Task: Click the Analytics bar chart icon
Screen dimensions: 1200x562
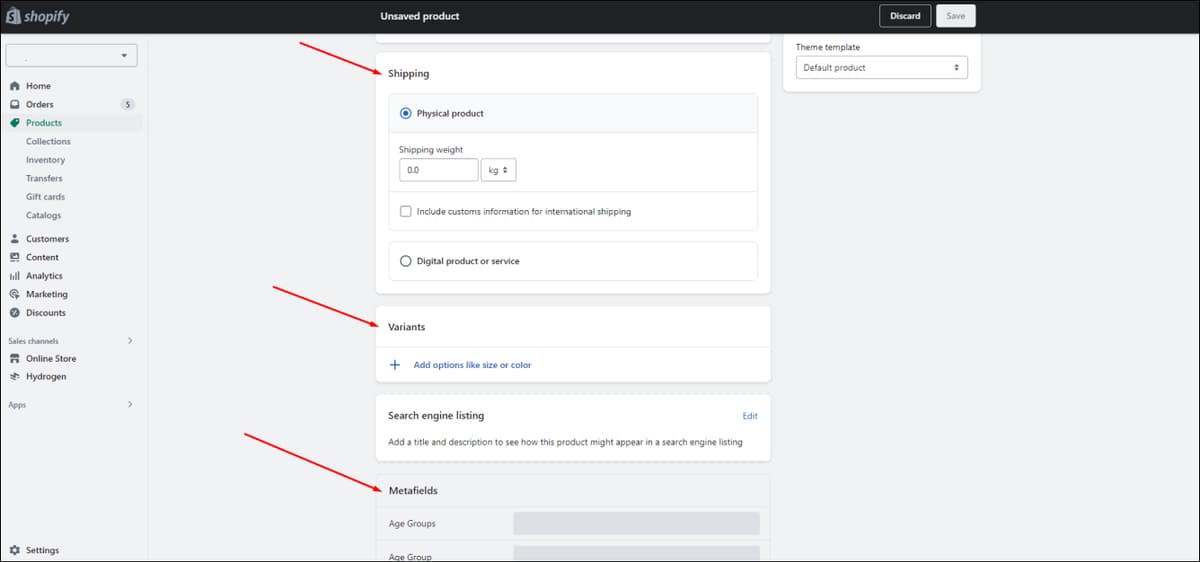Action: tap(15, 276)
